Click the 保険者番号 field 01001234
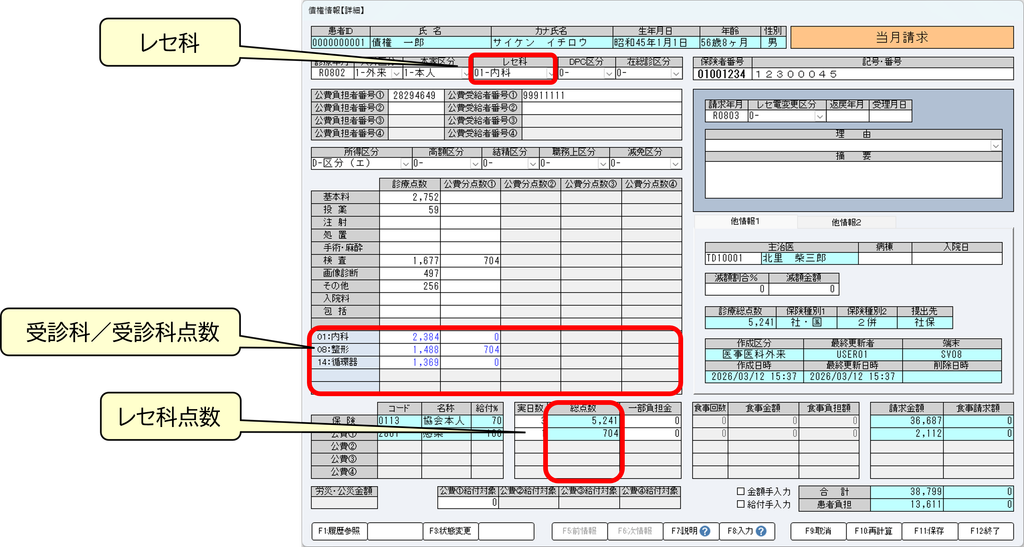This screenshot has width=1024, height=547. click(722, 74)
